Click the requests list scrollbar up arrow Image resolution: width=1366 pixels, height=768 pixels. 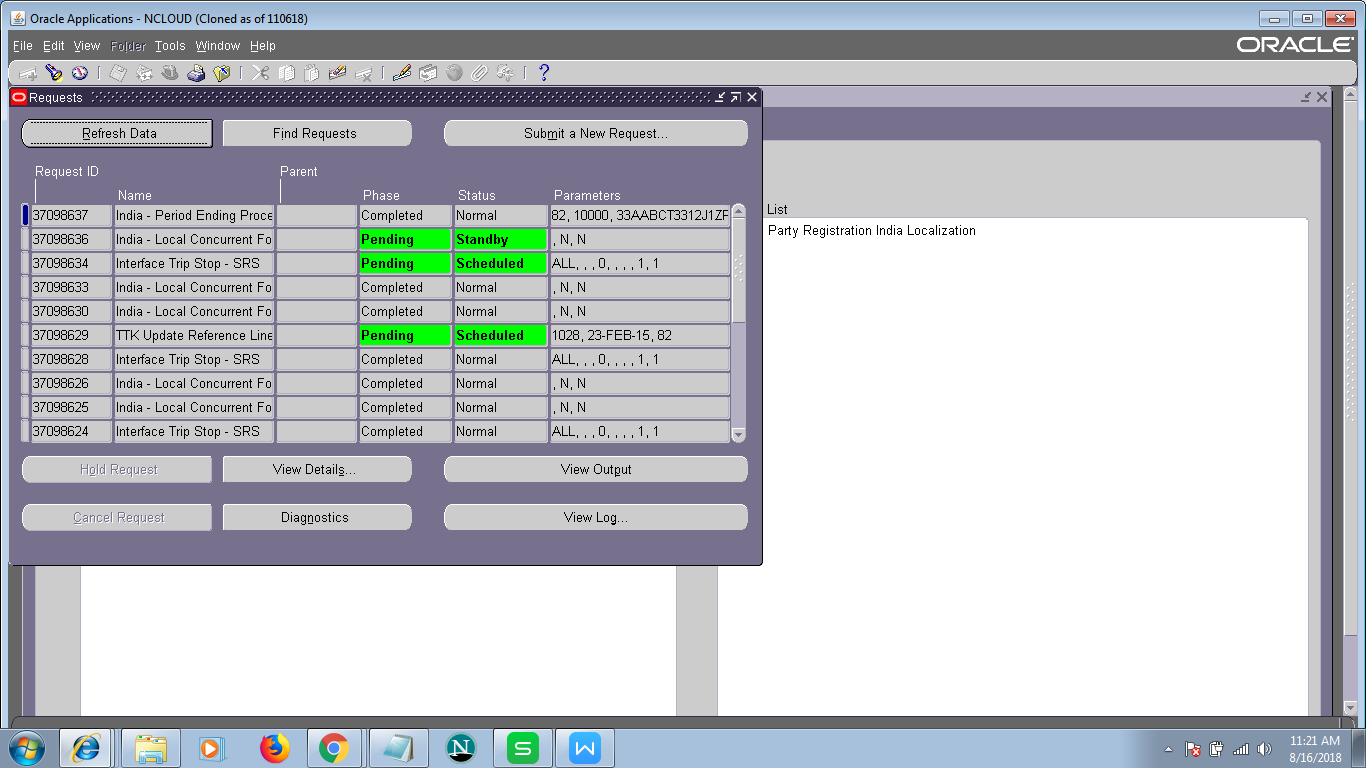(x=739, y=211)
